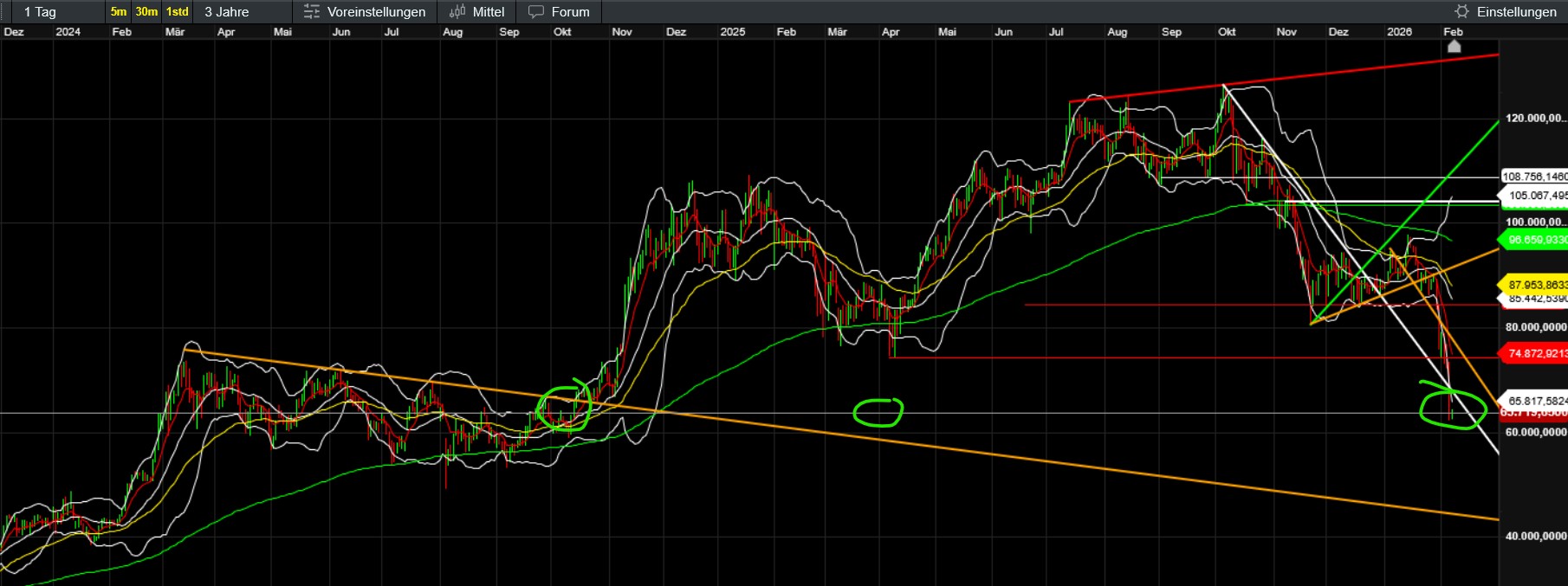Select the green ellipse drawing below Apr 2025
The image size is (1568, 586).
tap(878, 413)
